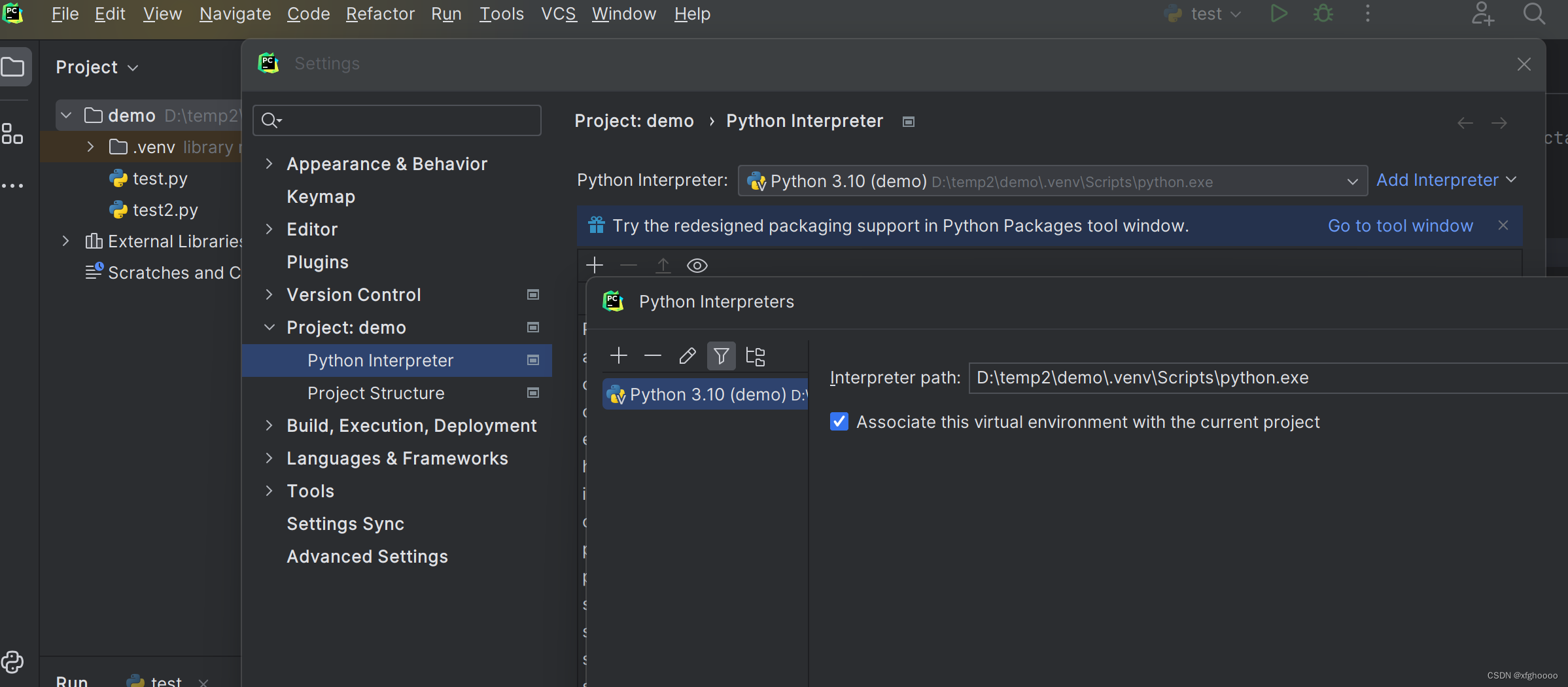Click the Debug bug icon
Screen dimensions: 1568x687
(x=1323, y=14)
